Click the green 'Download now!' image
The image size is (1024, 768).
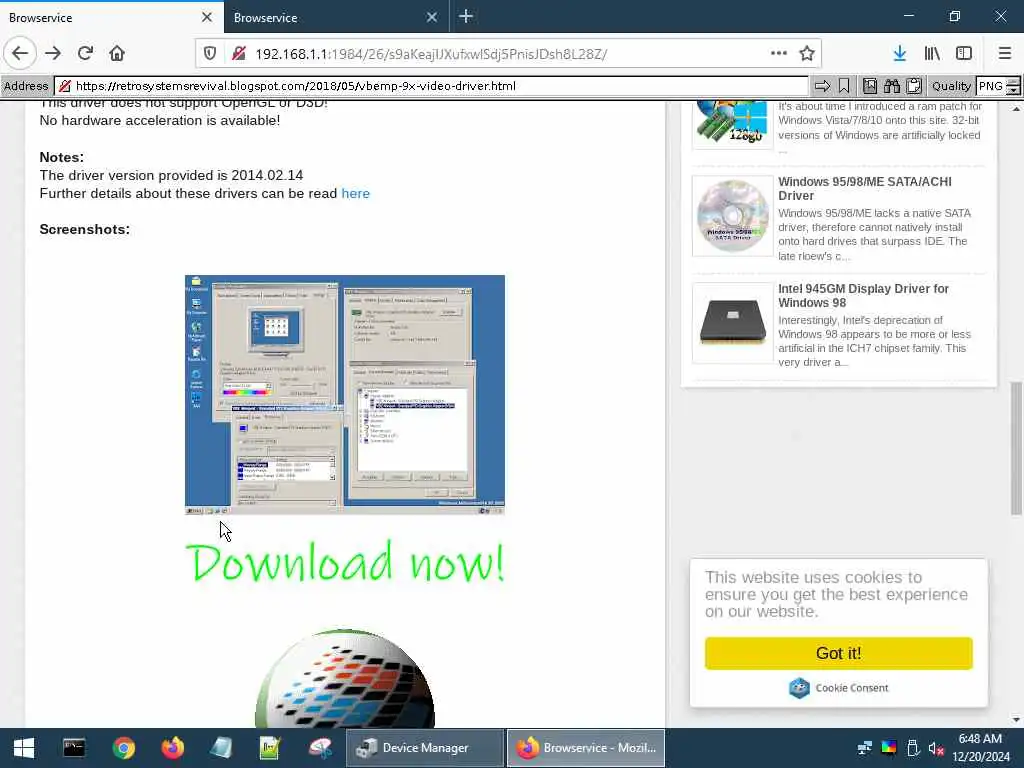pos(345,562)
